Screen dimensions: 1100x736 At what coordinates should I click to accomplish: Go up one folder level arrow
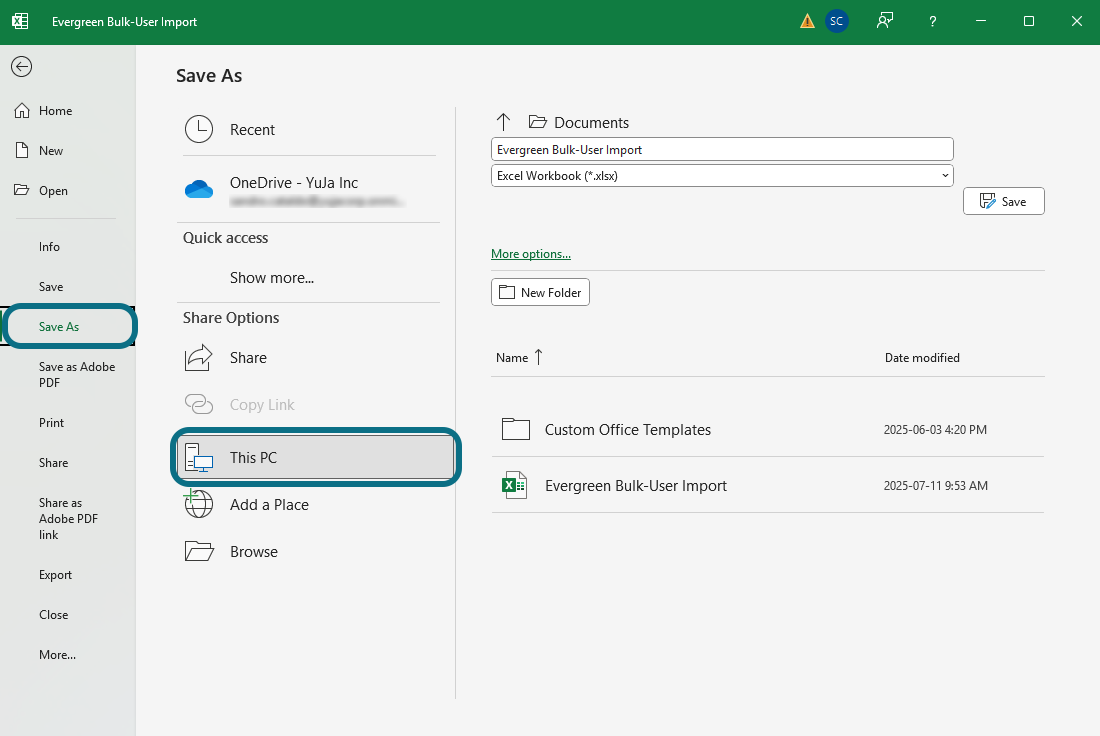point(504,122)
